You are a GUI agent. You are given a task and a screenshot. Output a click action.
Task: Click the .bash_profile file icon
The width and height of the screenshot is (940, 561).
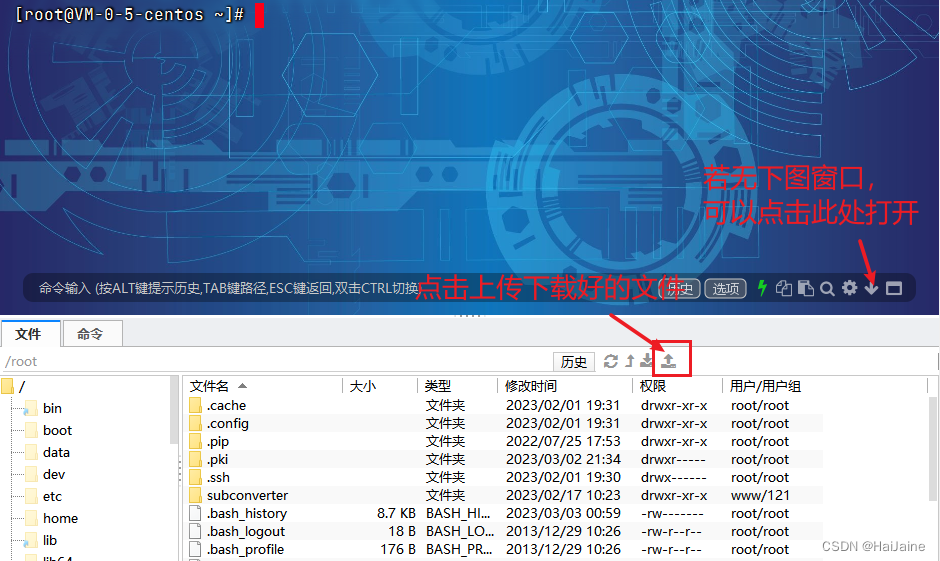tap(195, 549)
